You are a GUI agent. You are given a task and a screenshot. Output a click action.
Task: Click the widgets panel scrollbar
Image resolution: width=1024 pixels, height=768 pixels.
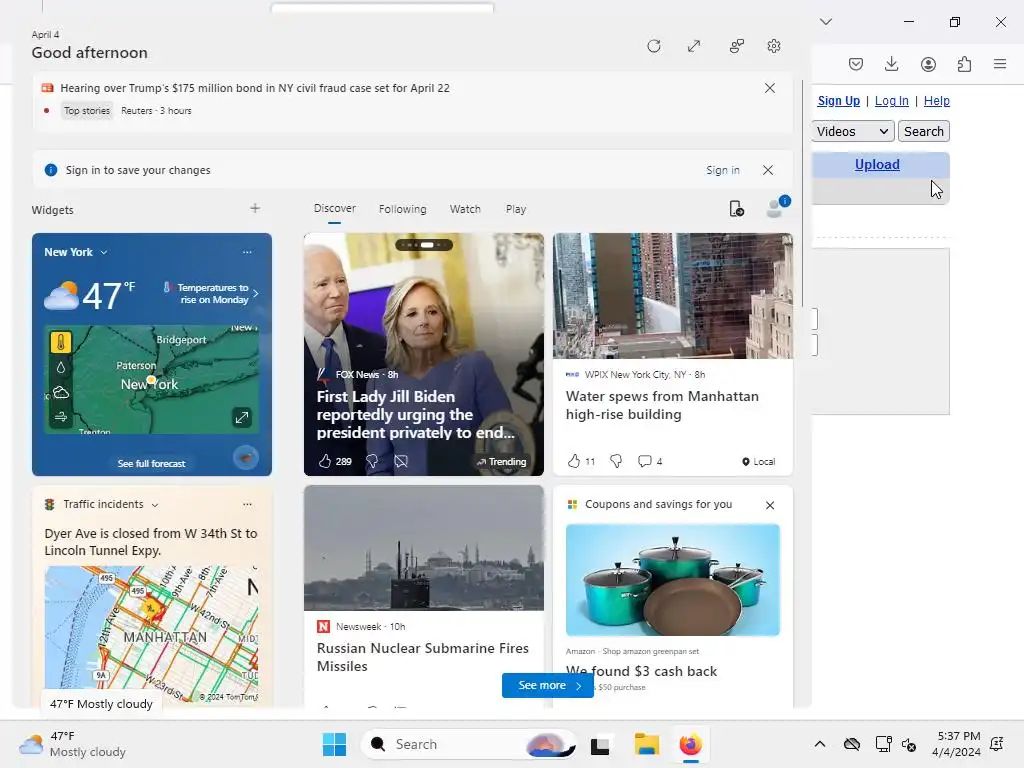[x=802, y=193]
